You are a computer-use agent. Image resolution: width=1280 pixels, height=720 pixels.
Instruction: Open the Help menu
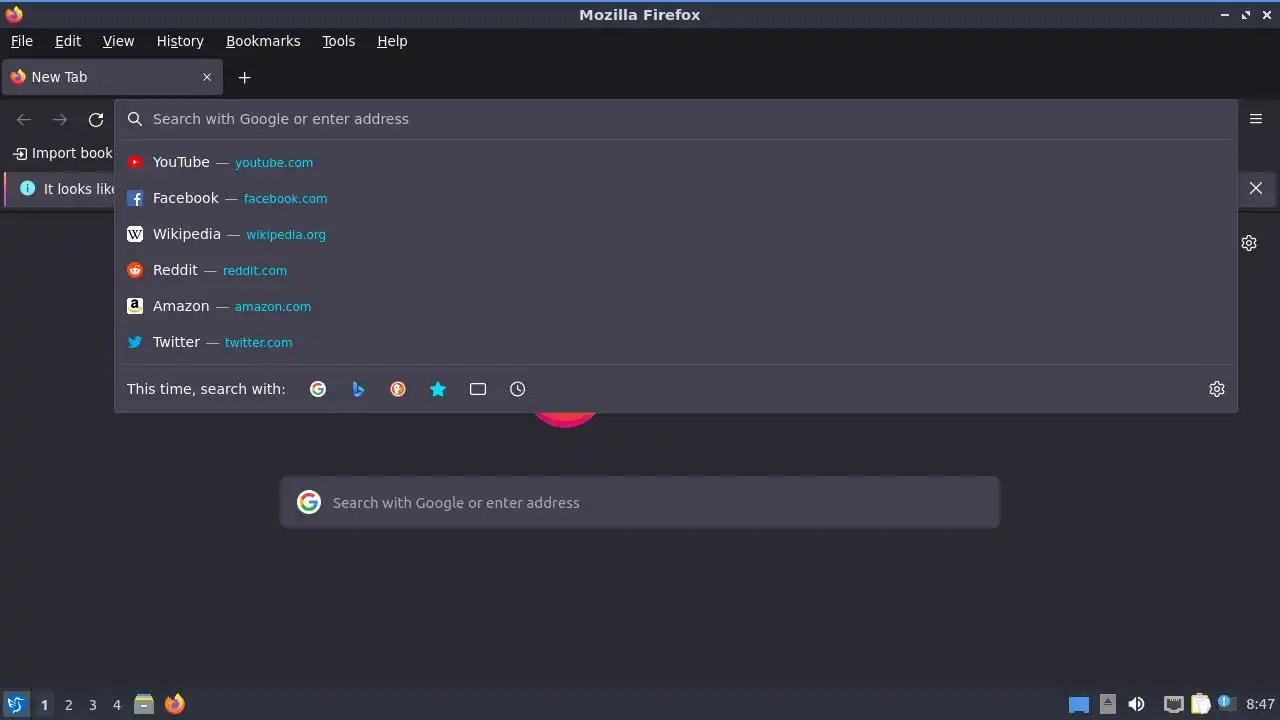392,41
